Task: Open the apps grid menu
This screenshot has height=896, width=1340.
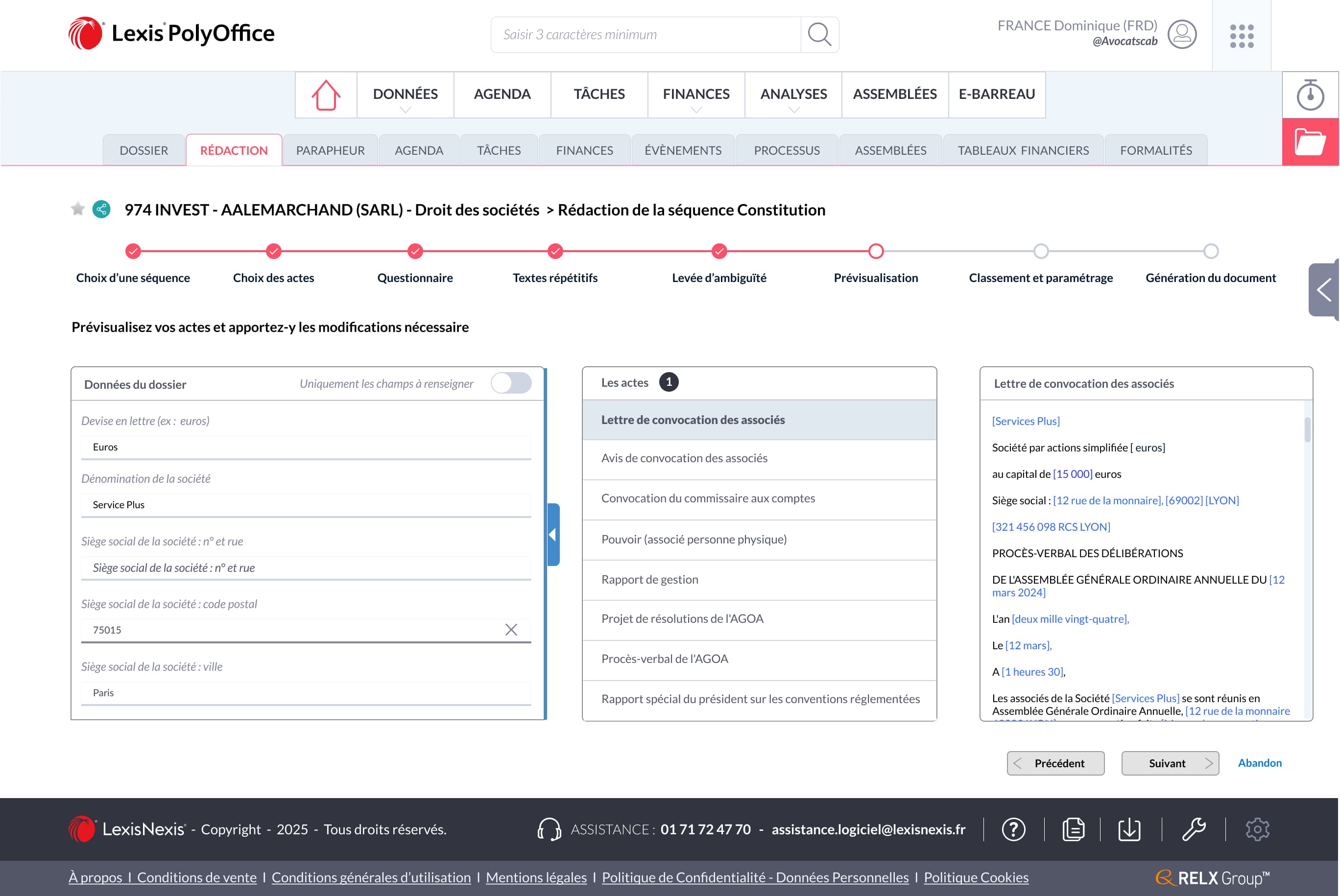Action: [x=1241, y=36]
